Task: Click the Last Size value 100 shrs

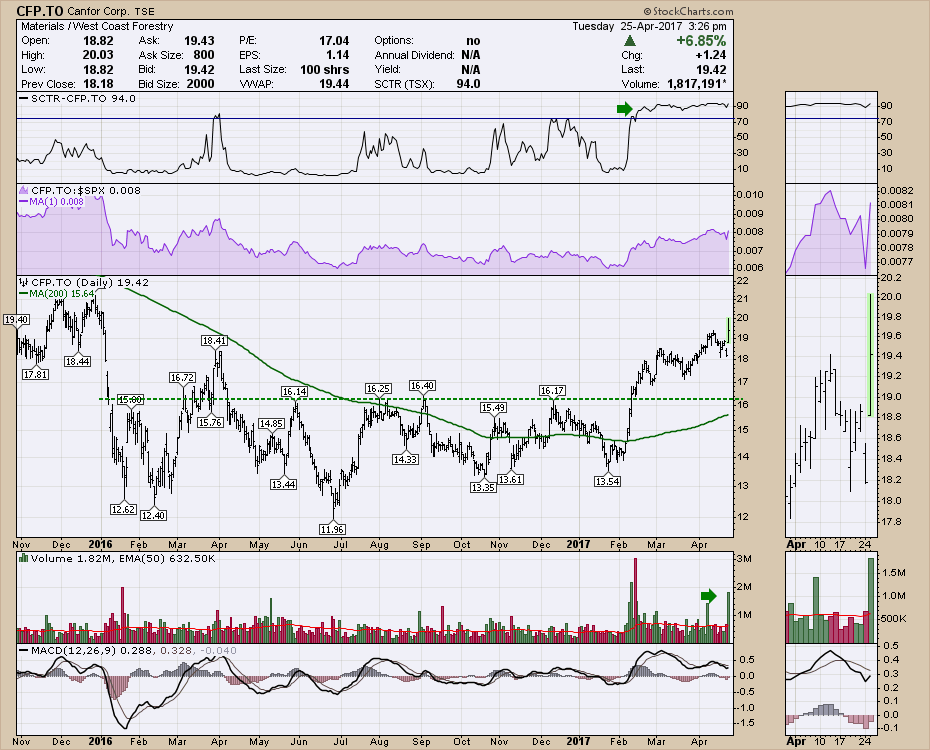Action: pos(324,69)
